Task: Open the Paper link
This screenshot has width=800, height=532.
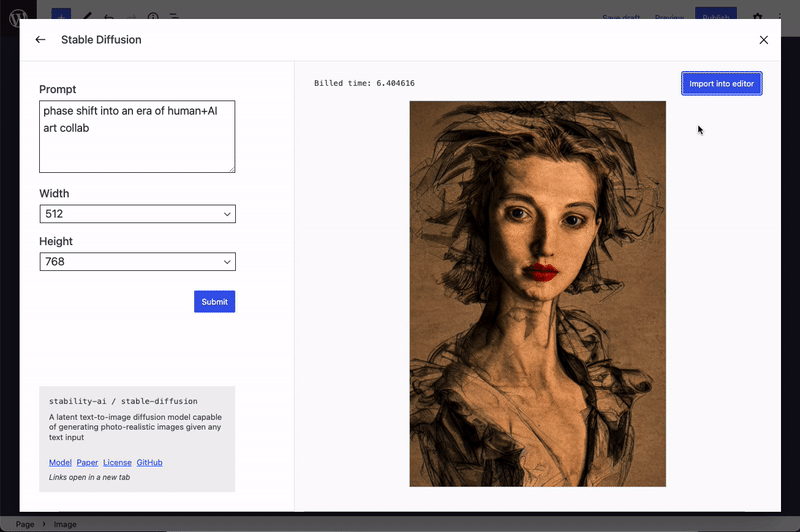Action: pyautogui.click(x=87, y=463)
